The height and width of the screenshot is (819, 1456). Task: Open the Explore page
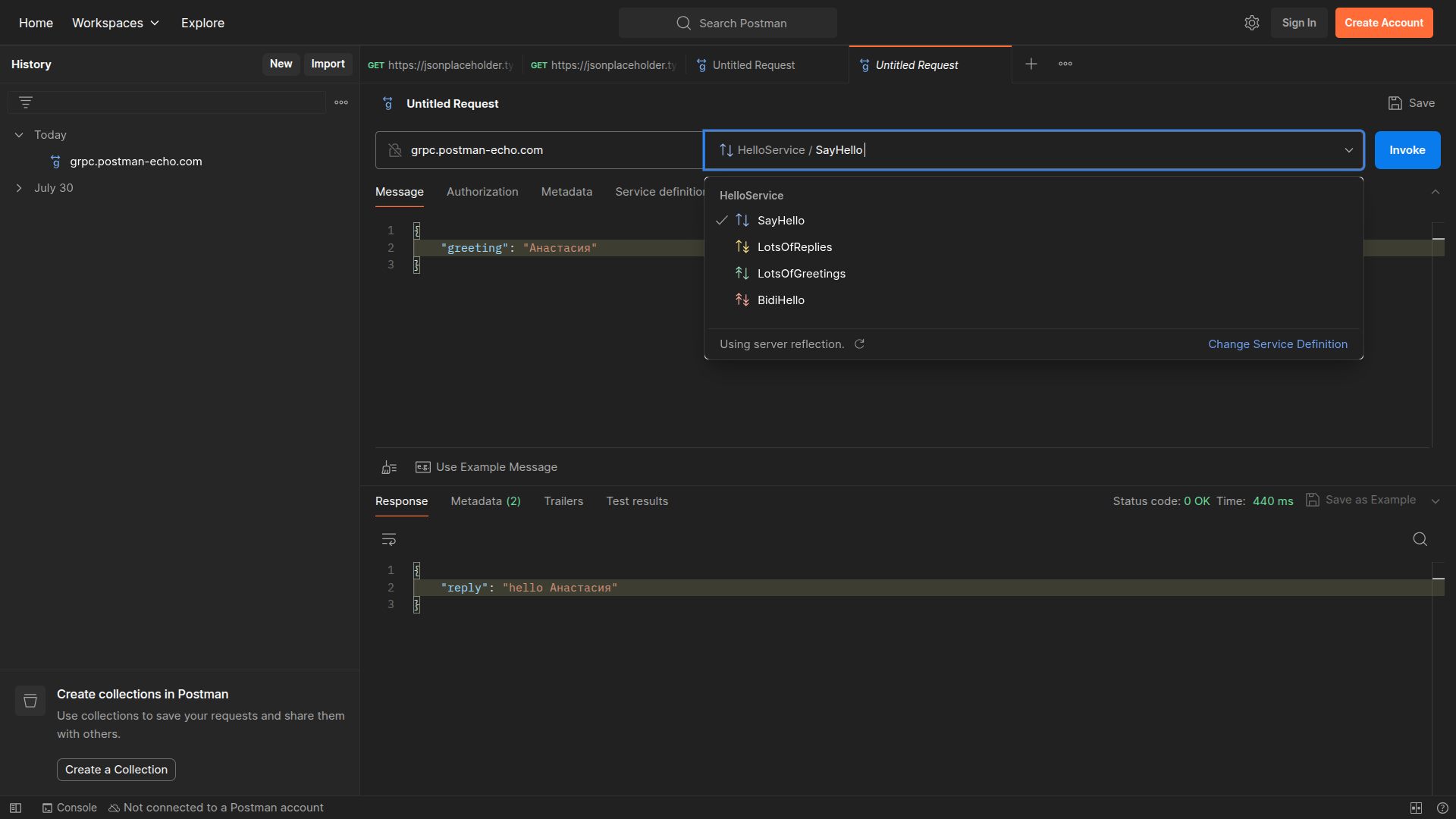[x=202, y=23]
